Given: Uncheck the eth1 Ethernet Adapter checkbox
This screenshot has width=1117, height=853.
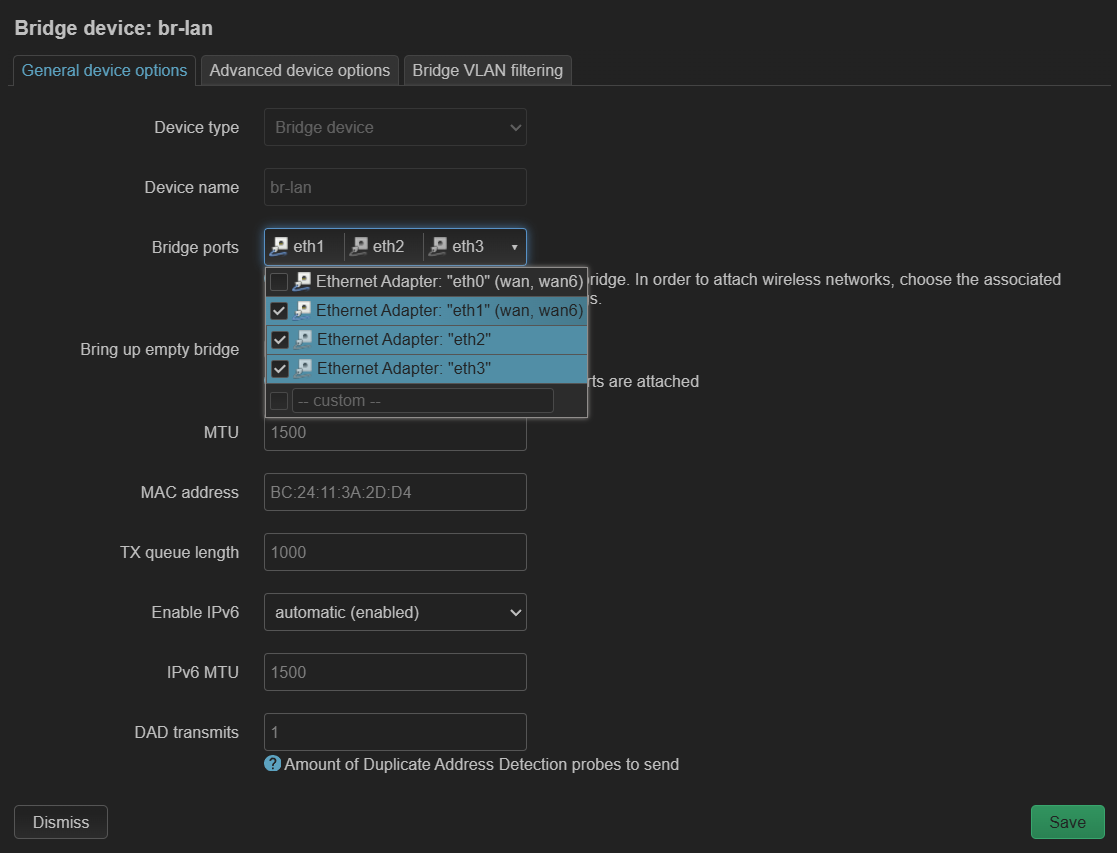Looking at the screenshot, I should [280, 311].
